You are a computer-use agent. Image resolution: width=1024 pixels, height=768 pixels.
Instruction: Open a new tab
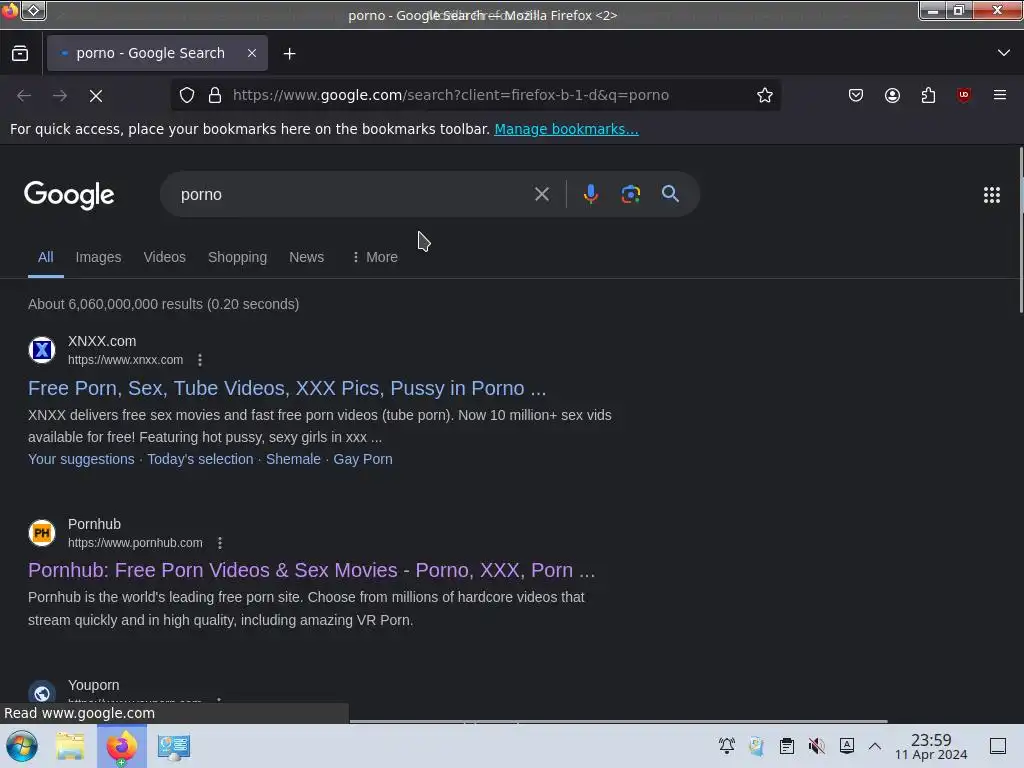(x=289, y=54)
